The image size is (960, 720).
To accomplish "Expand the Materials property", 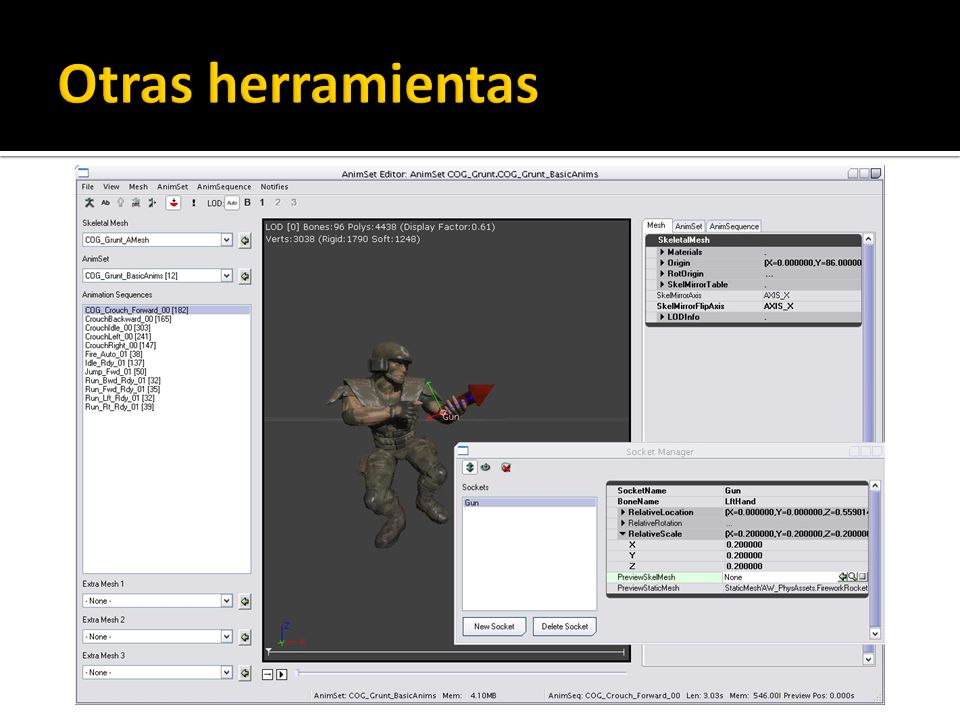I will tap(662, 252).
